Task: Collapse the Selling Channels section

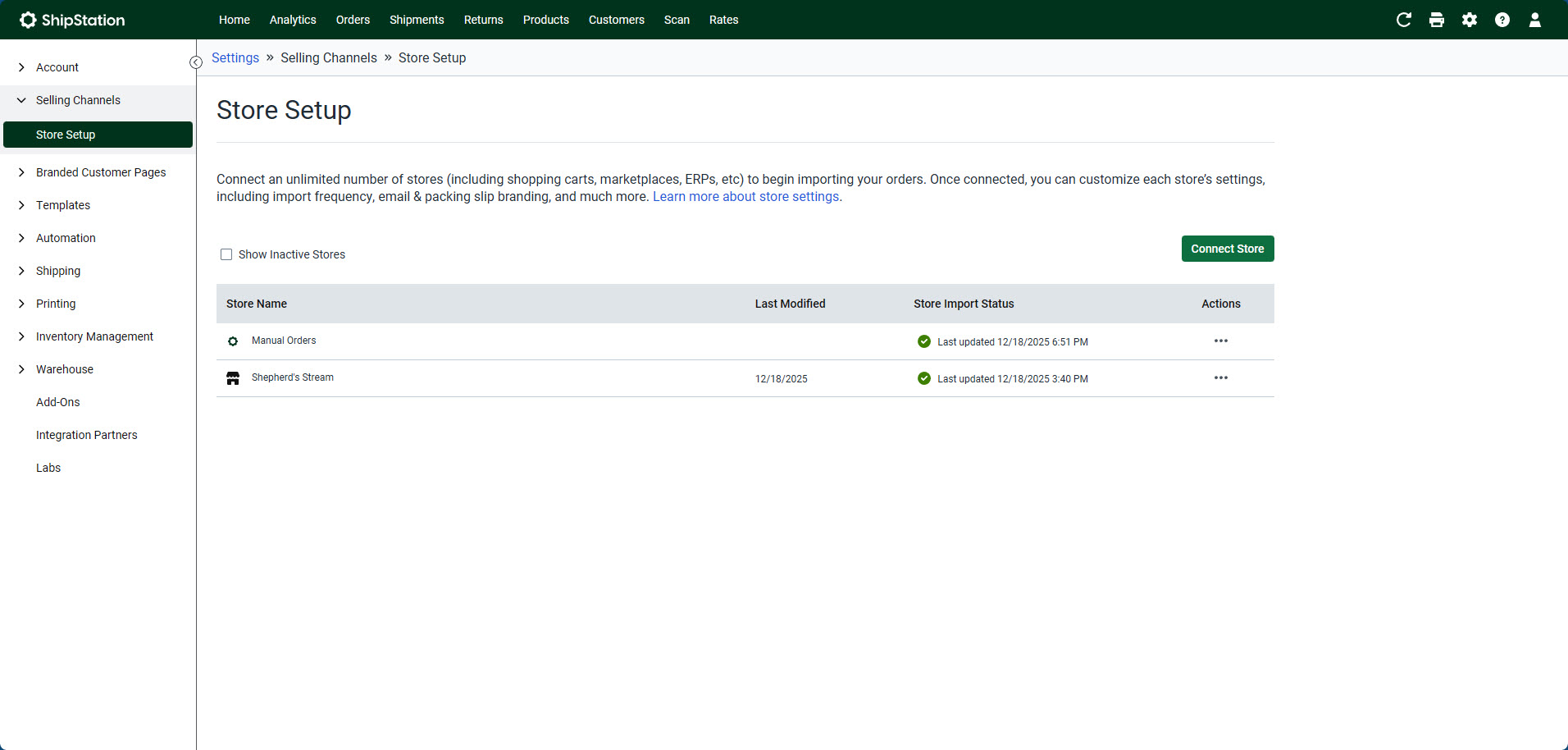Action: [78, 100]
